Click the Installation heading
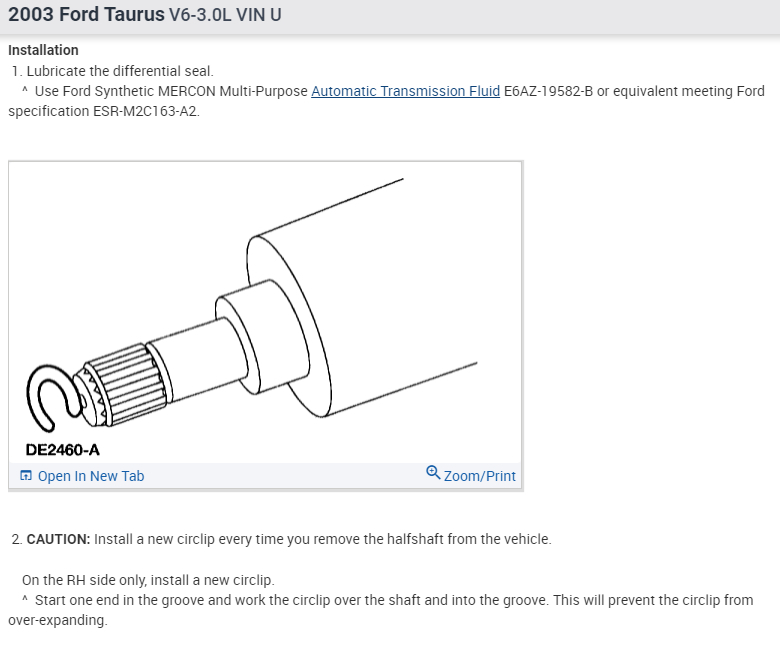Viewport: 780px width, 652px height. (43, 50)
